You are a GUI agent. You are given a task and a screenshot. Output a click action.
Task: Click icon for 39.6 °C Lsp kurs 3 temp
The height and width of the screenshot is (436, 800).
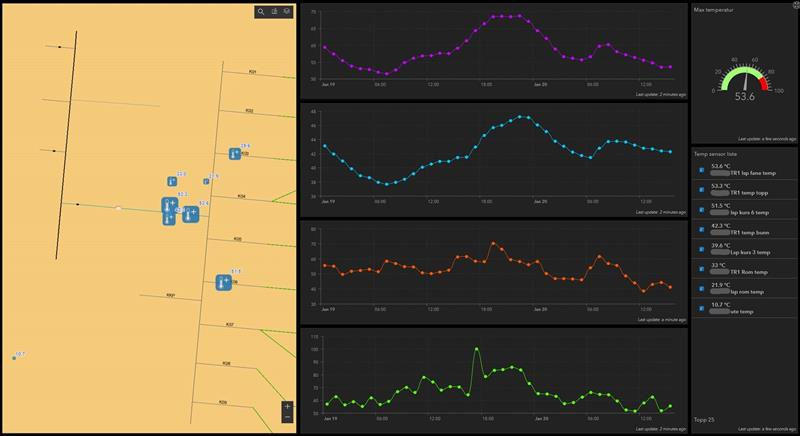click(x=702, y=249)
